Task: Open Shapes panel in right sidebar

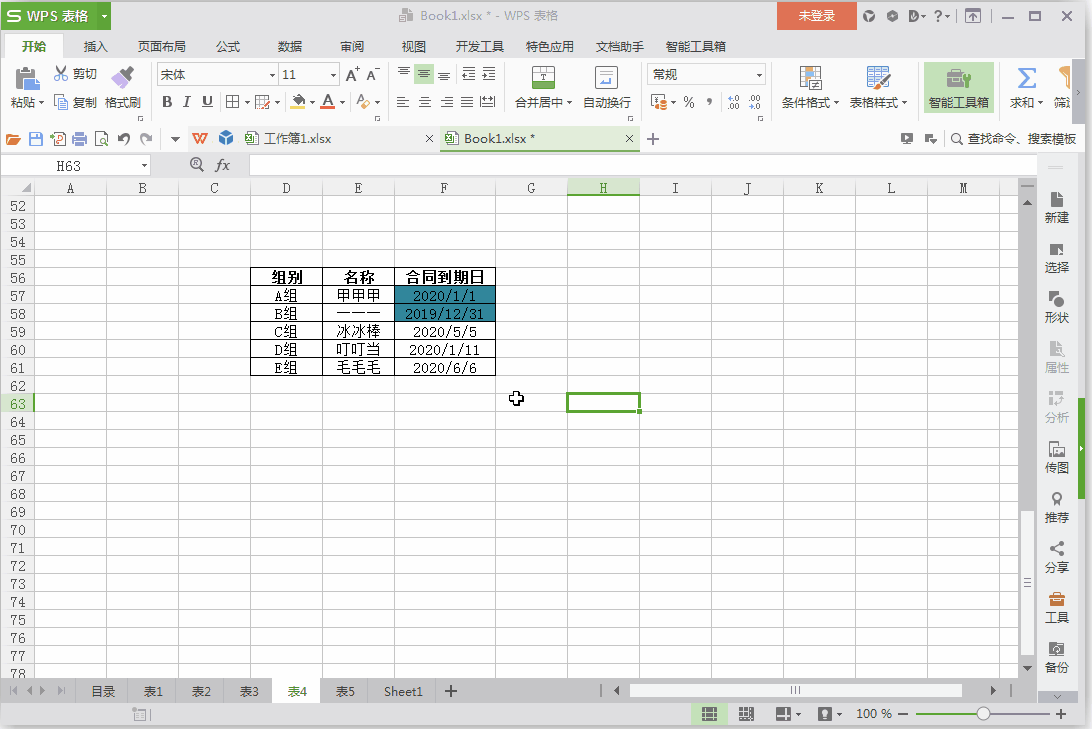Action: click(1056, 308)
